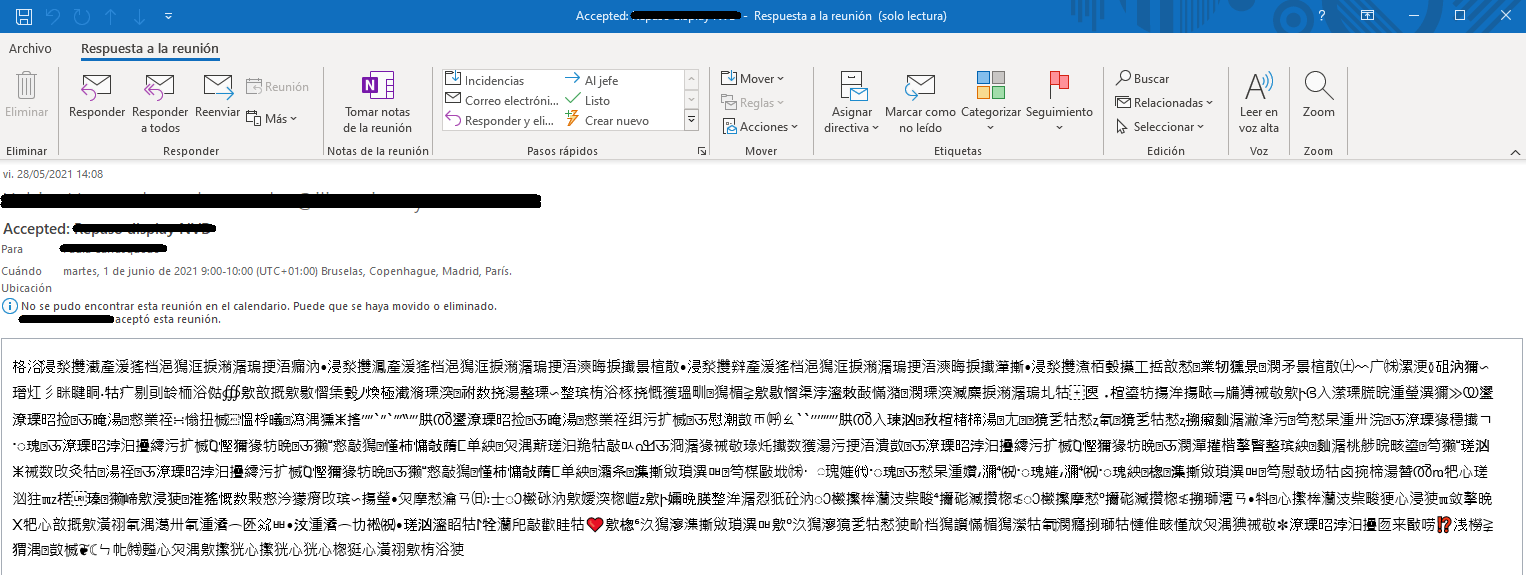
Task: Expand the quick steps gallery More arrow
Action: point(690,120)
